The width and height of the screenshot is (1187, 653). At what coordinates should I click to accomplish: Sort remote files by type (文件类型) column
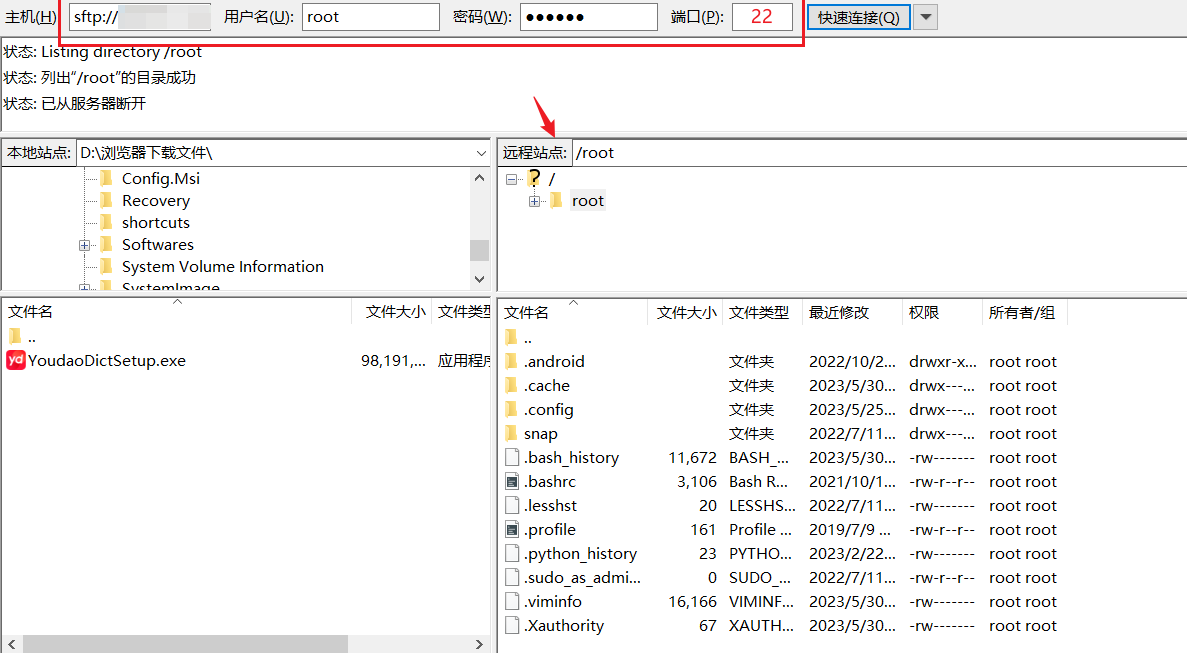762,313
